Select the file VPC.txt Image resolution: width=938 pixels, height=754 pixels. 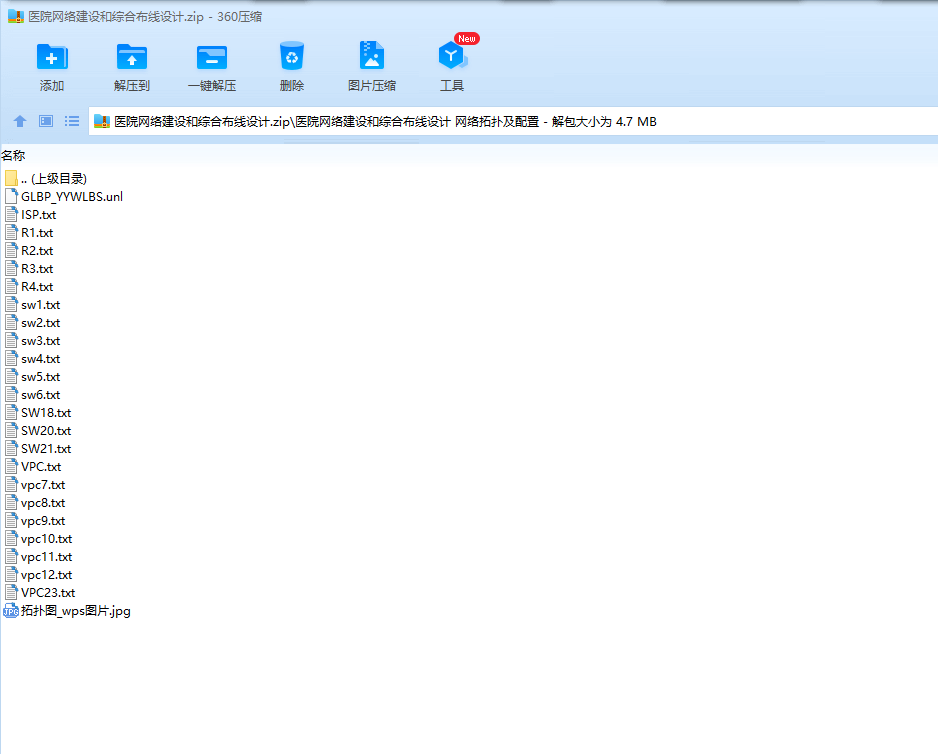(x=33, y=466)
